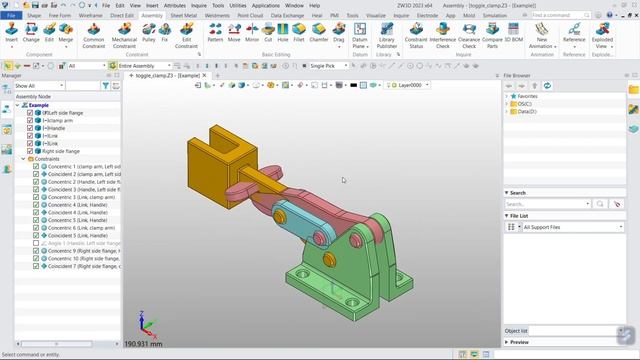Click the File Browser search field

click(548, 204)
